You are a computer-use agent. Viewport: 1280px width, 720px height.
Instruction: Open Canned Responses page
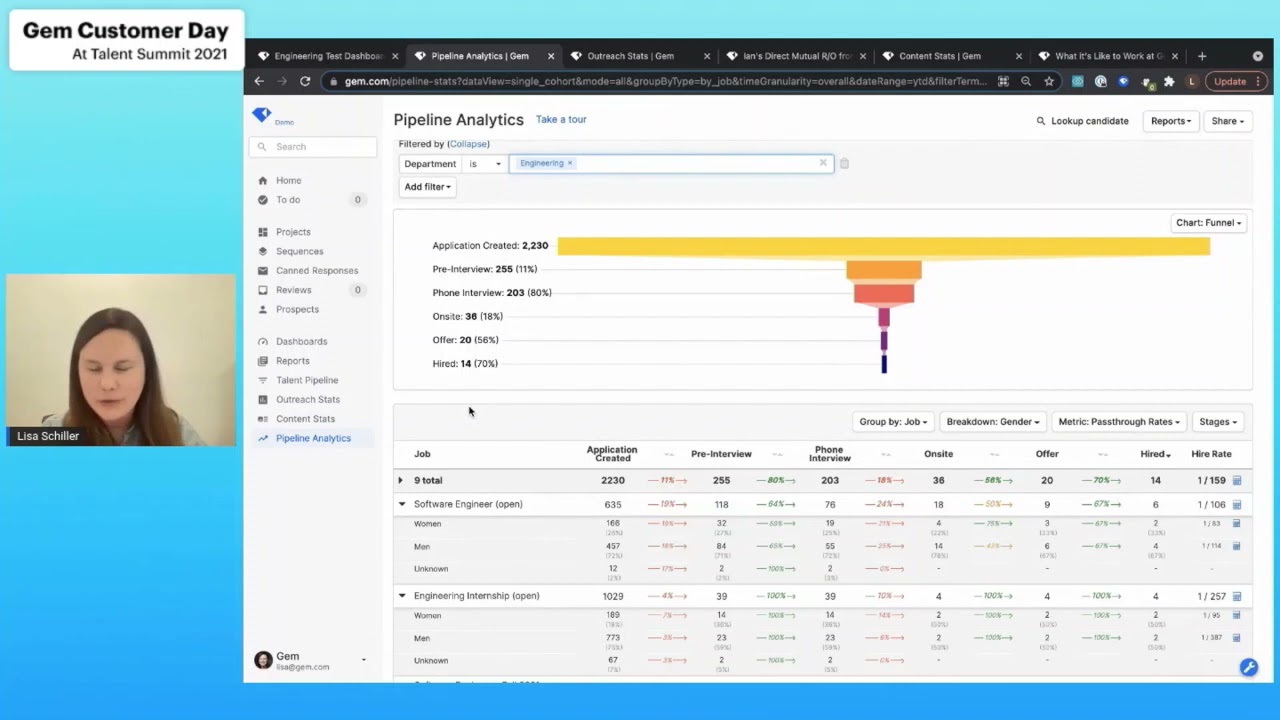click(x=317, y=270)
